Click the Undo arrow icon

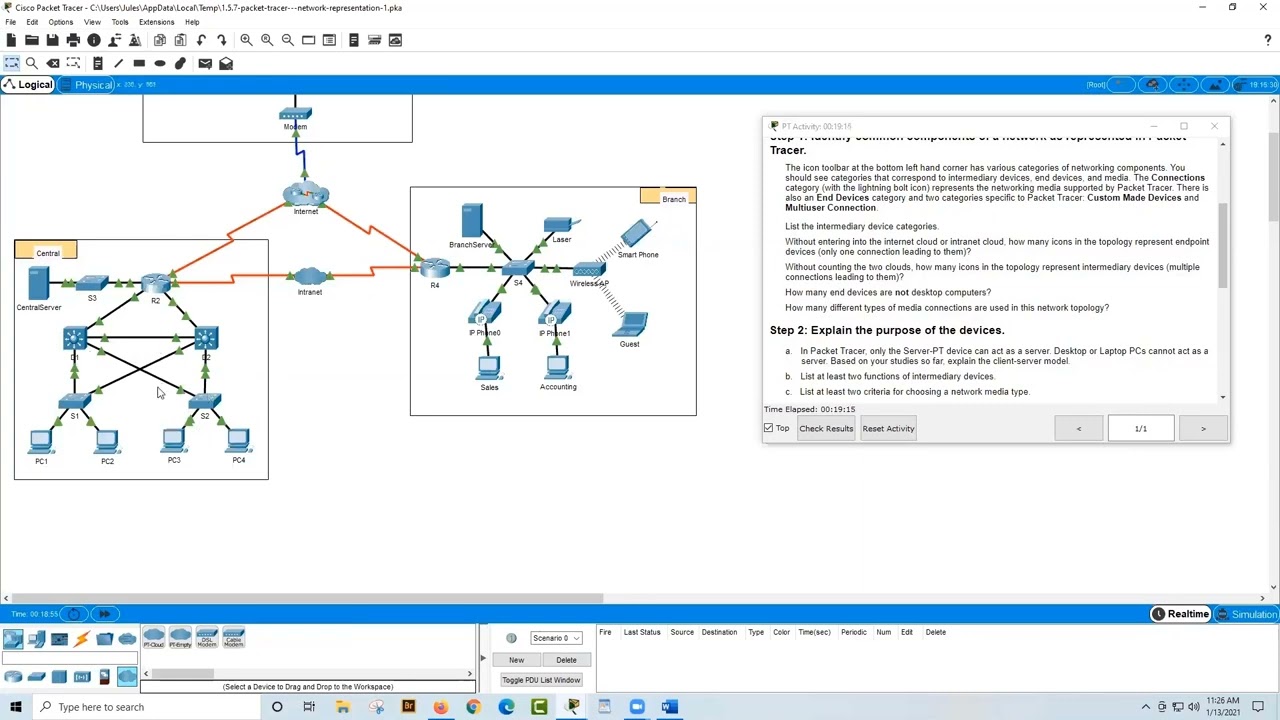(201, 40)
